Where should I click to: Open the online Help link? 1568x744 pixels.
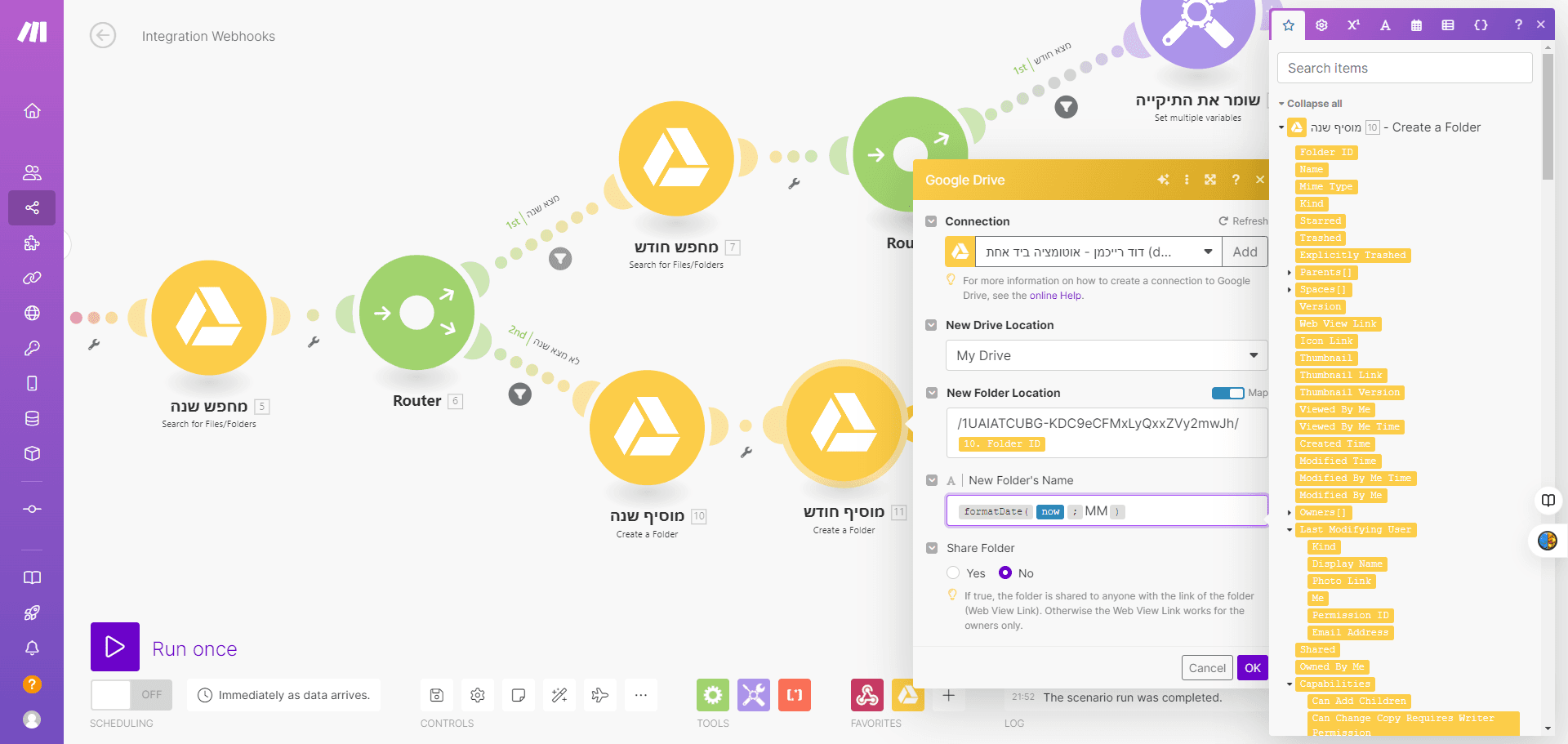click(x=1055, y=296)
